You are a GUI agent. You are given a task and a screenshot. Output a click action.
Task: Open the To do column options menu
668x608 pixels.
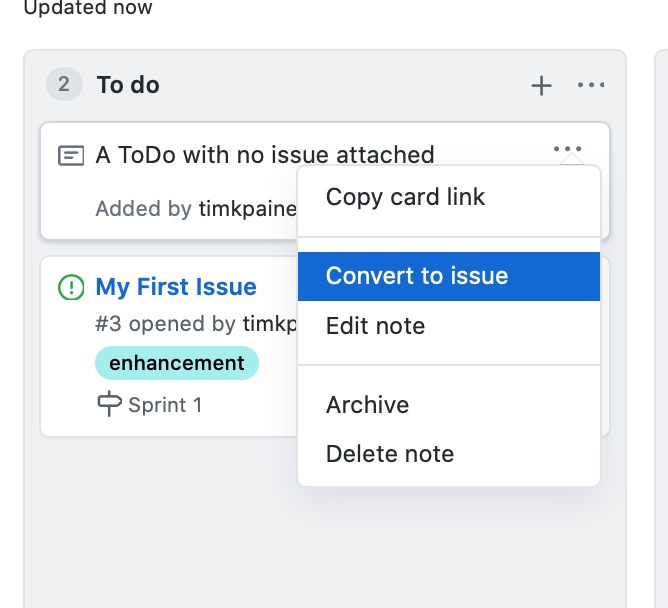590,85
